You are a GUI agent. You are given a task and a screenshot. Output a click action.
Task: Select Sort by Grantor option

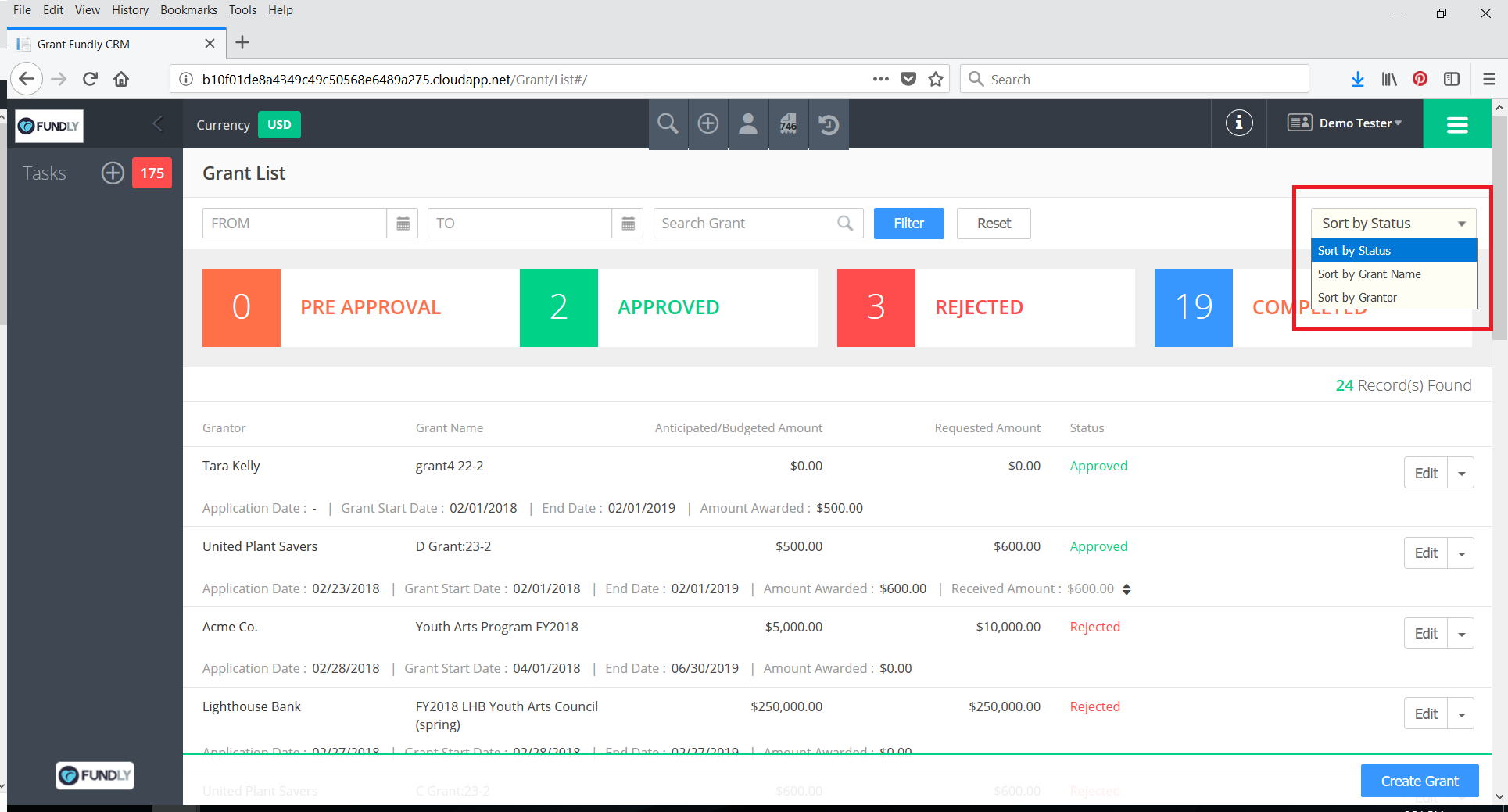pos(1394,297)
